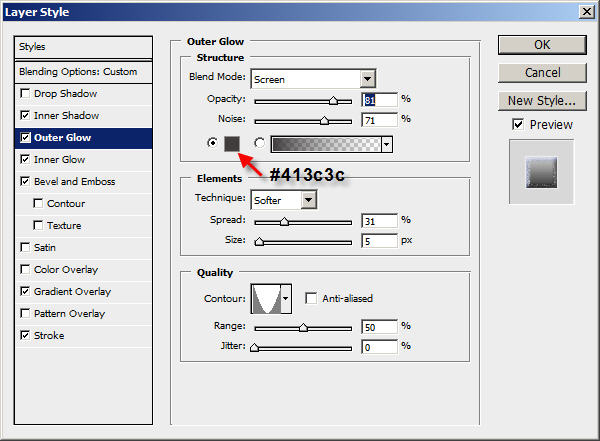
Task: Select the gradient glow radio button
Action: pos(259,143)
